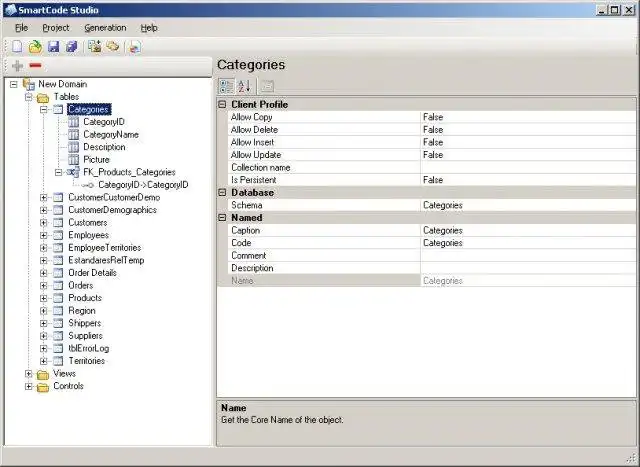The width and height of the screenshot is (640, 467).
Task: Select the Shippers table
Action: tap(84, 323)
